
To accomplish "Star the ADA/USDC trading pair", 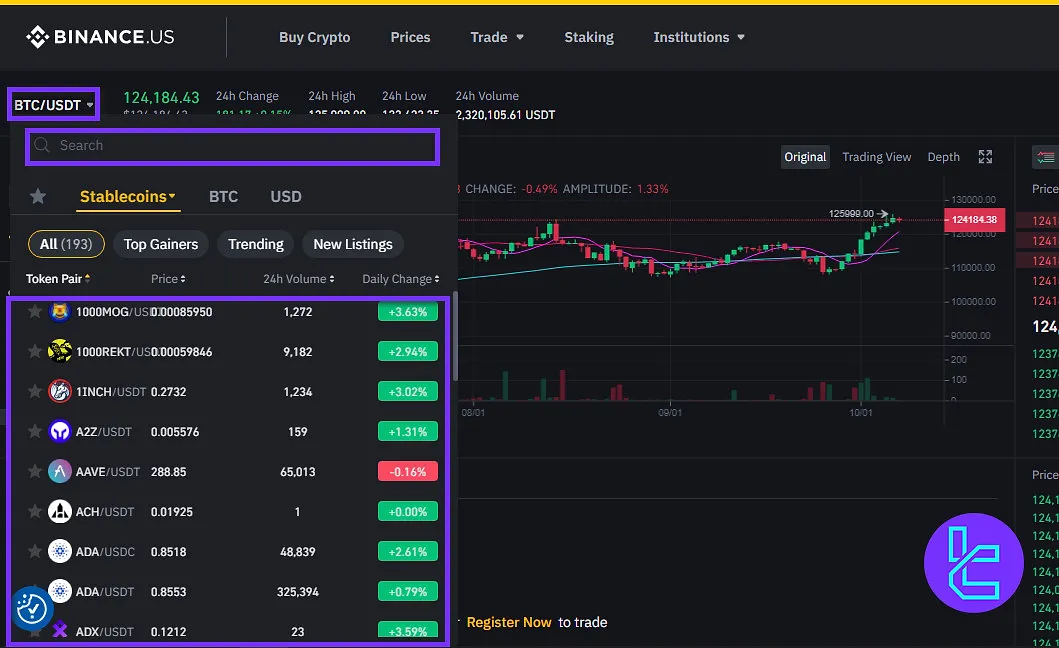I will (x=33, y=551).
